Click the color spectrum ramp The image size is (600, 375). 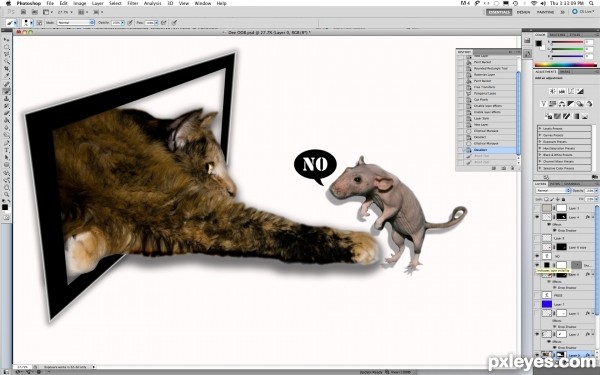[x=566, y=65]
